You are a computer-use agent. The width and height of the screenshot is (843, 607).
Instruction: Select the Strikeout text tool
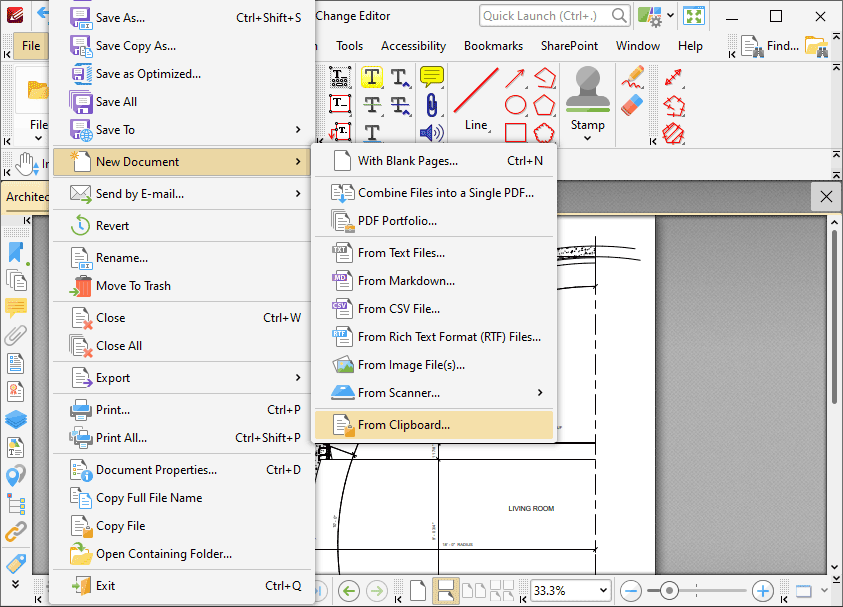coord(372,104)
